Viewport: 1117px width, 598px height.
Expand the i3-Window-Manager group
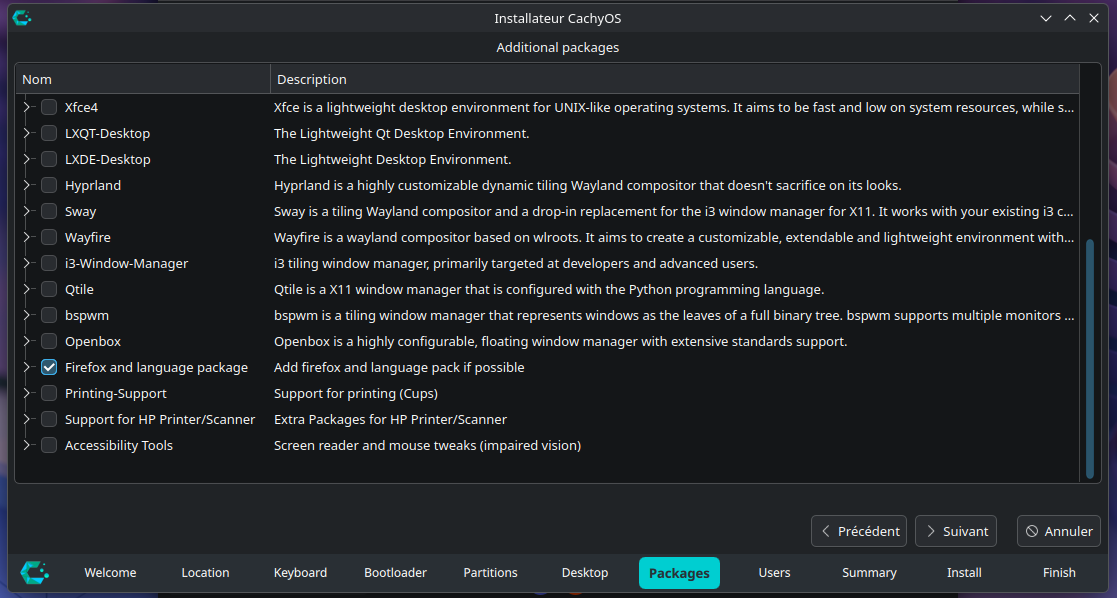click(x=27, y=263)
